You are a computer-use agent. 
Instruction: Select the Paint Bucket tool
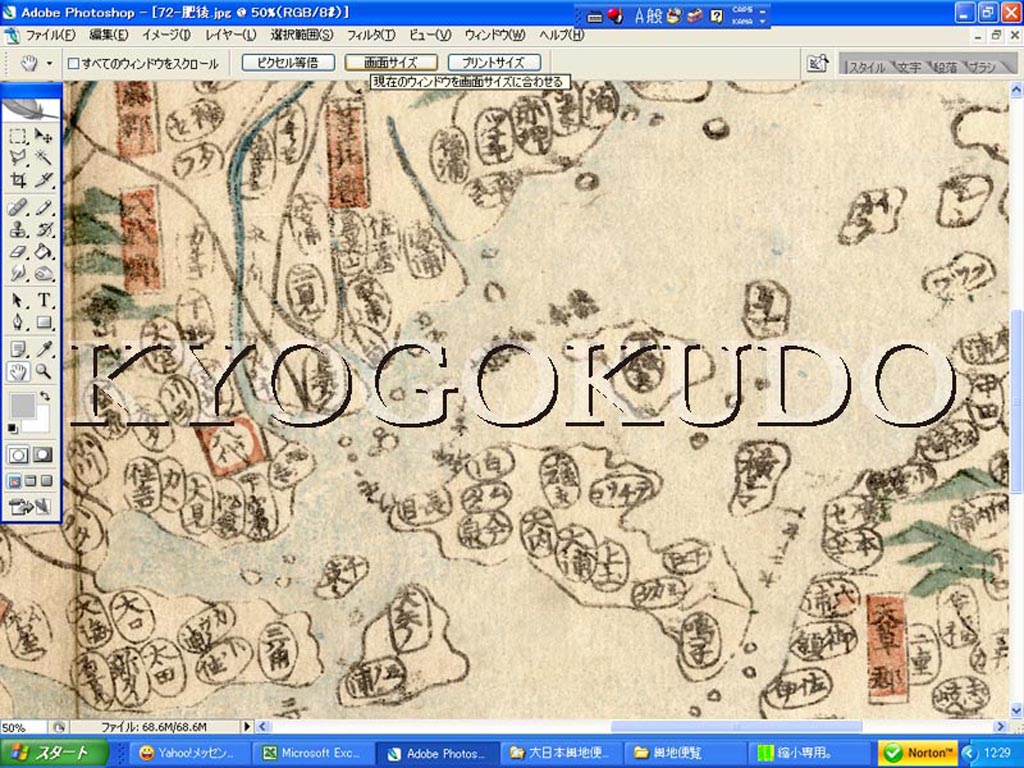tap(44, 251)
